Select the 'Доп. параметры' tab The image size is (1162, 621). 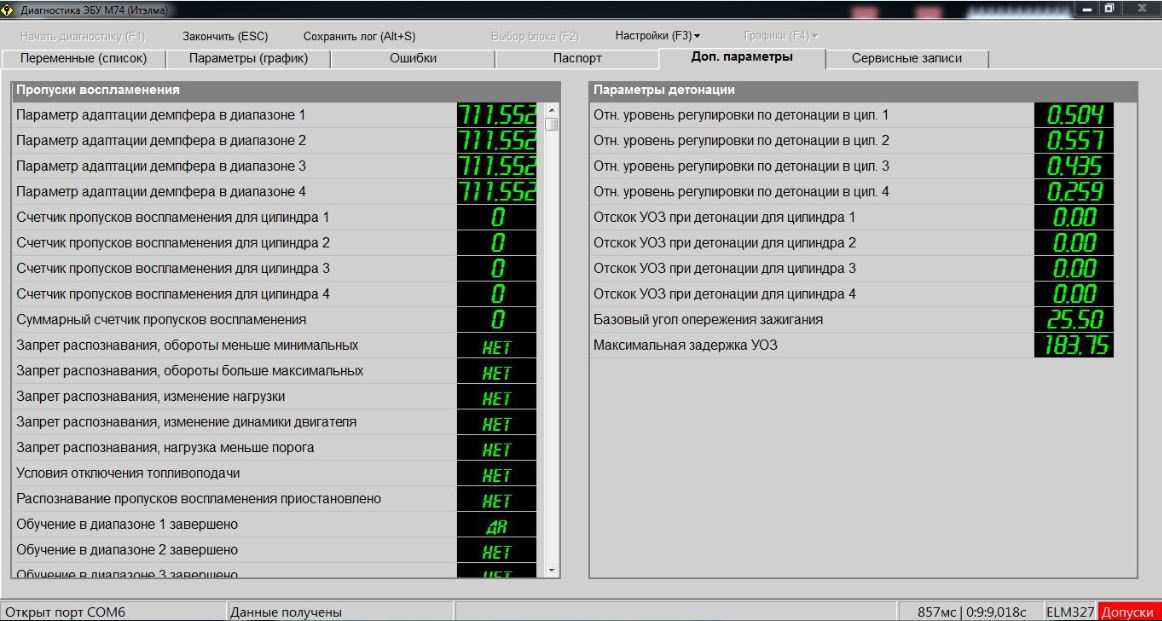click(742, 58)
